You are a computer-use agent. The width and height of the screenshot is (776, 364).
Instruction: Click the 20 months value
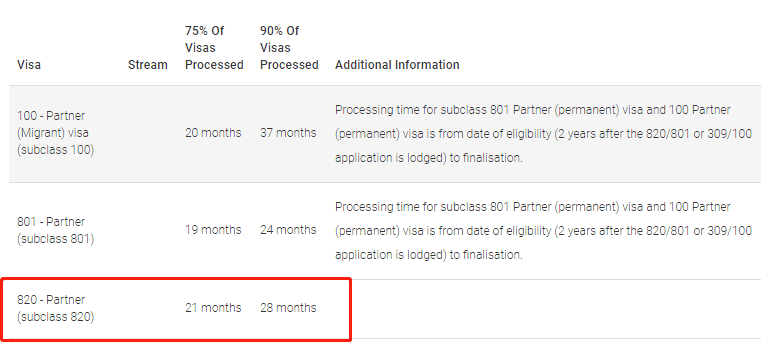click(x=213, y=133)
